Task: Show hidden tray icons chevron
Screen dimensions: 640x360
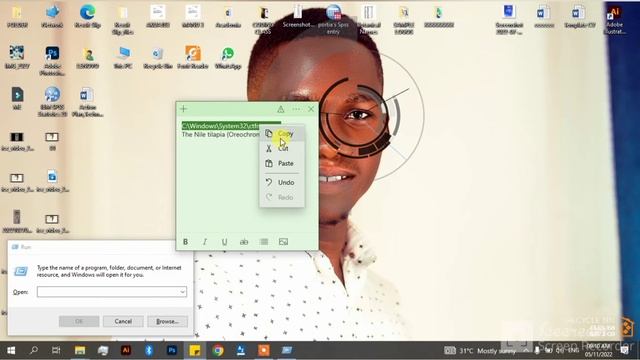Action: 526,351
